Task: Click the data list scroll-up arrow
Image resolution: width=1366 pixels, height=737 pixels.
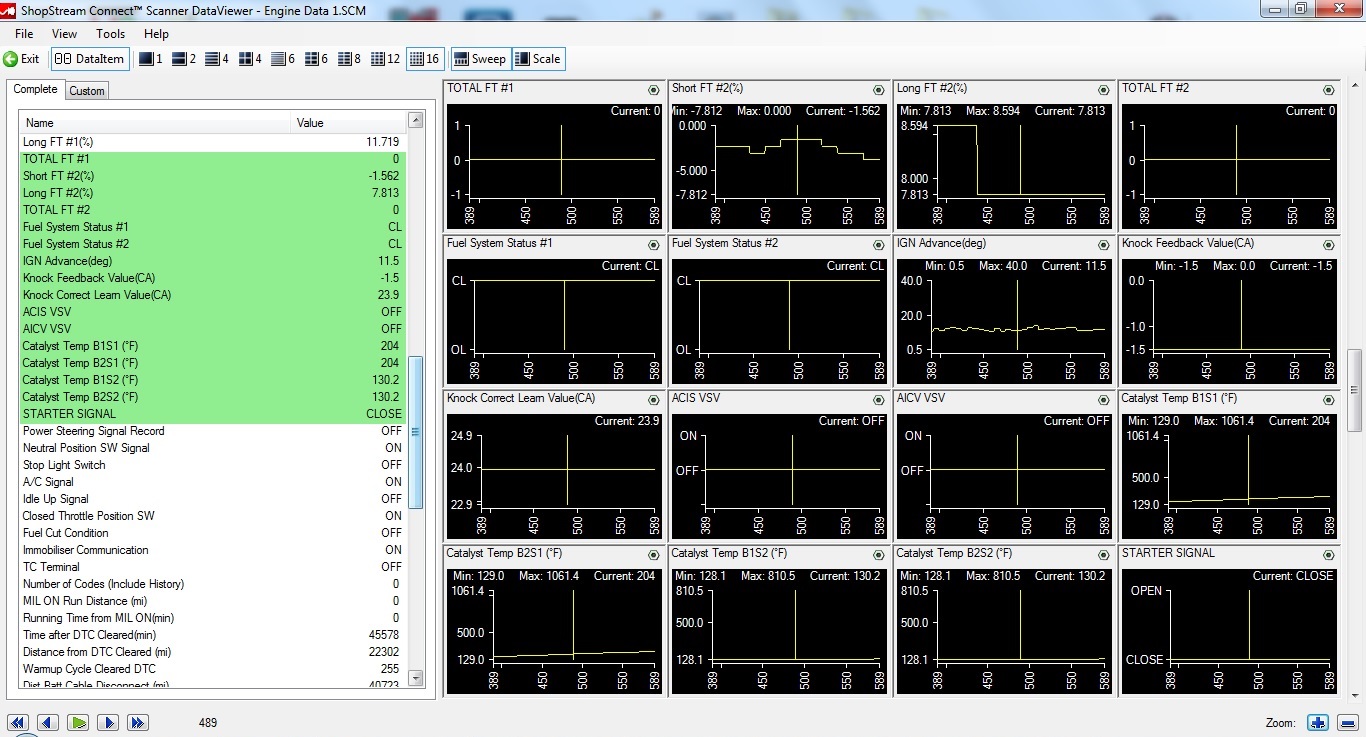Action: (416, 121)
